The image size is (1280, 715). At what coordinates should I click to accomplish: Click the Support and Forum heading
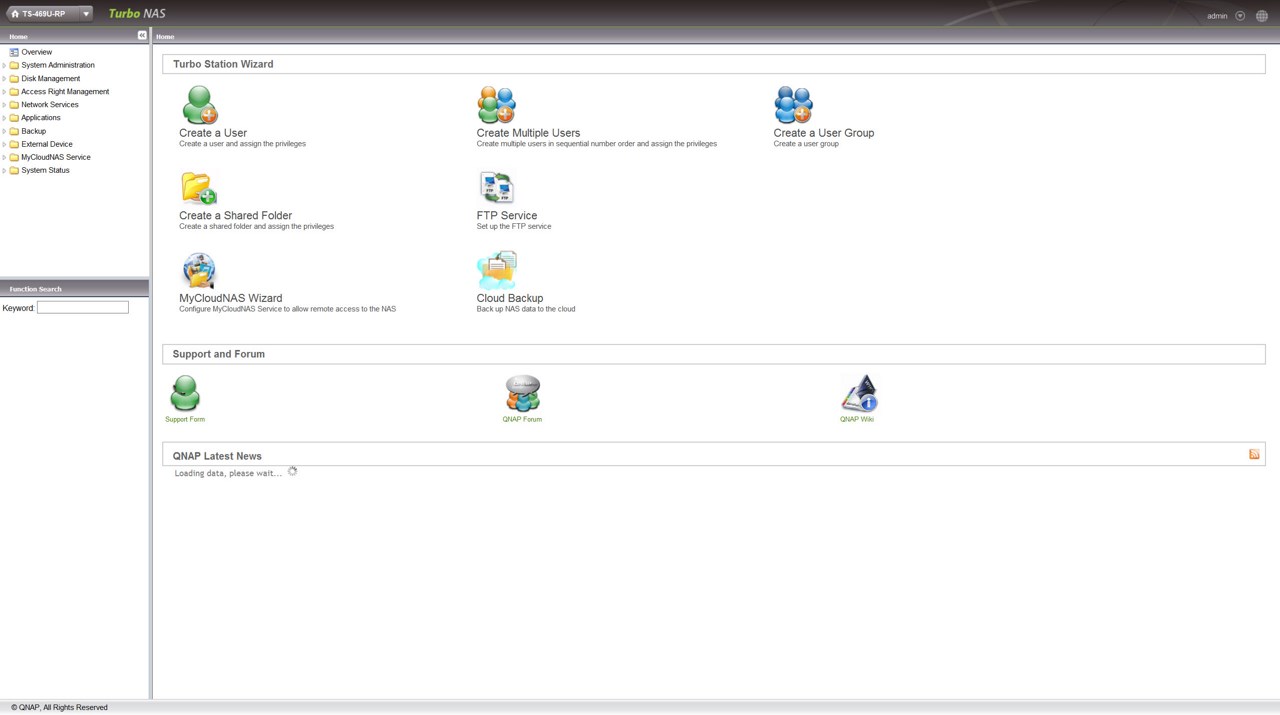point(218,354)
